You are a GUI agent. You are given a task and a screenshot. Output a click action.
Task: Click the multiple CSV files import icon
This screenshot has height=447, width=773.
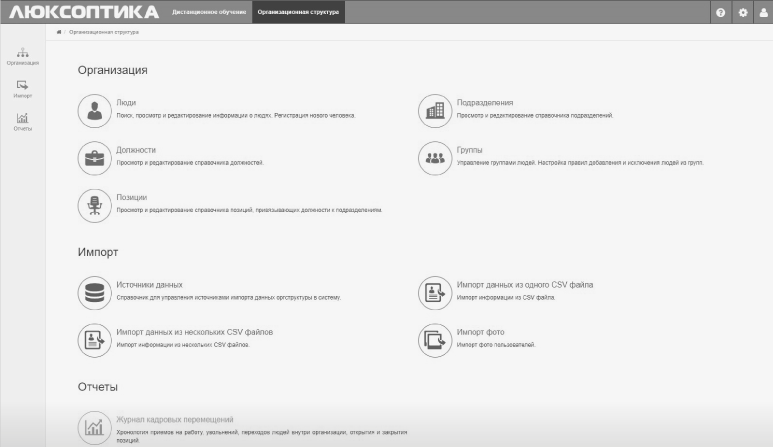[95, 340]
